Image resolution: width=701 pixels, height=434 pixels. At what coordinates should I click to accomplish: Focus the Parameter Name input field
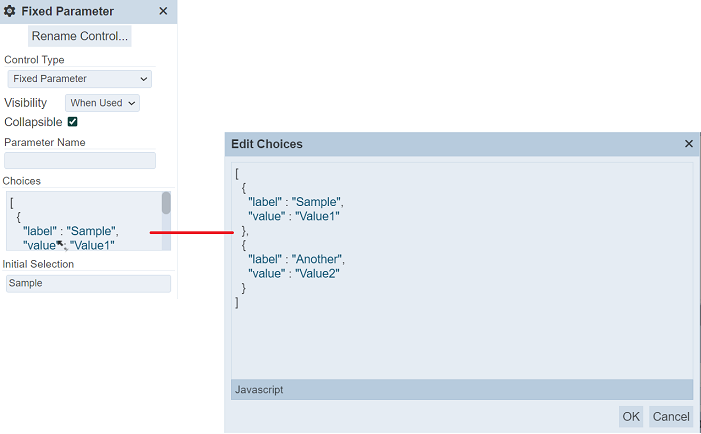[80, 160]
